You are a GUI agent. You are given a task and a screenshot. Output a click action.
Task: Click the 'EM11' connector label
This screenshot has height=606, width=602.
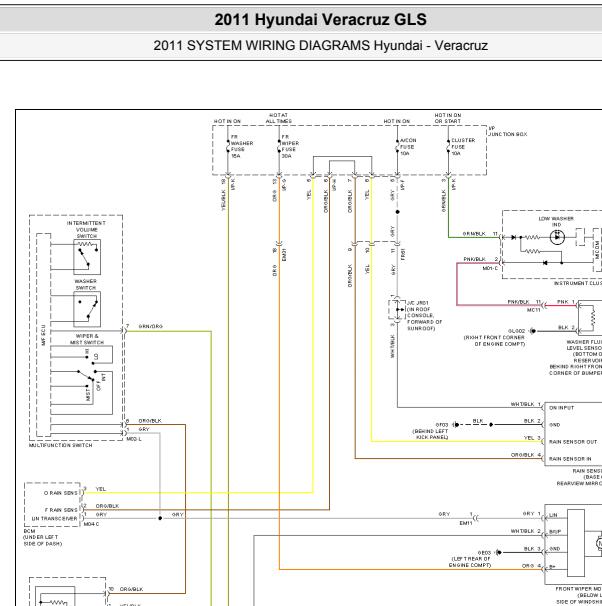(x=466, y=523)
